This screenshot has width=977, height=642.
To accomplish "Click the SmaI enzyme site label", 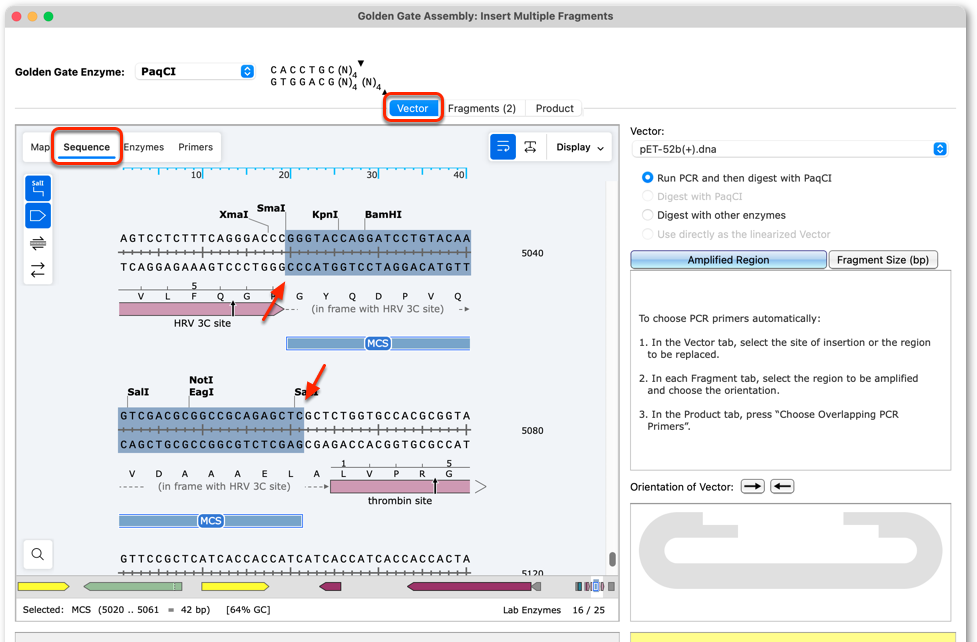I will point(271,208).
